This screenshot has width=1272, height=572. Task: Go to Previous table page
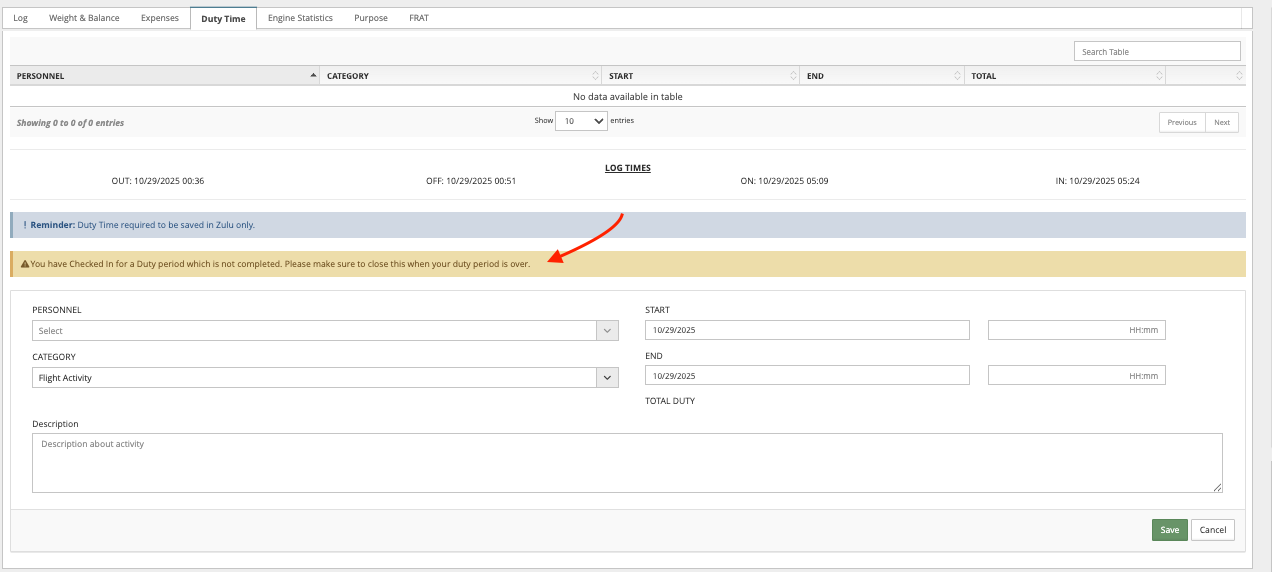(1182, 122)
